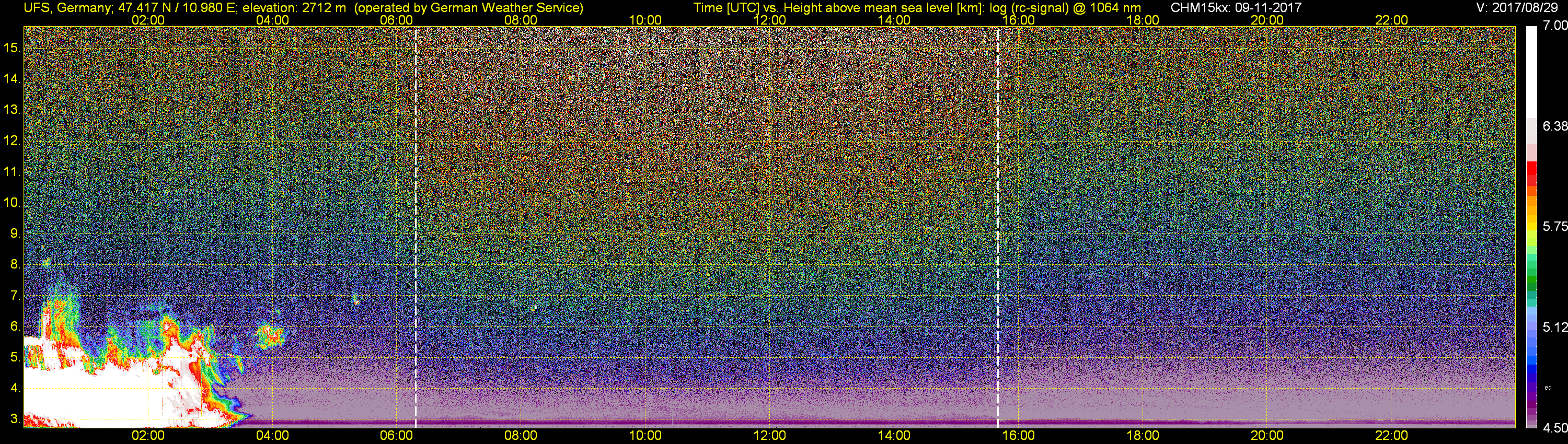Screen dimensions: 1568x444
Task: Pick the 10 km height axis label
Action: coord(12,203)
